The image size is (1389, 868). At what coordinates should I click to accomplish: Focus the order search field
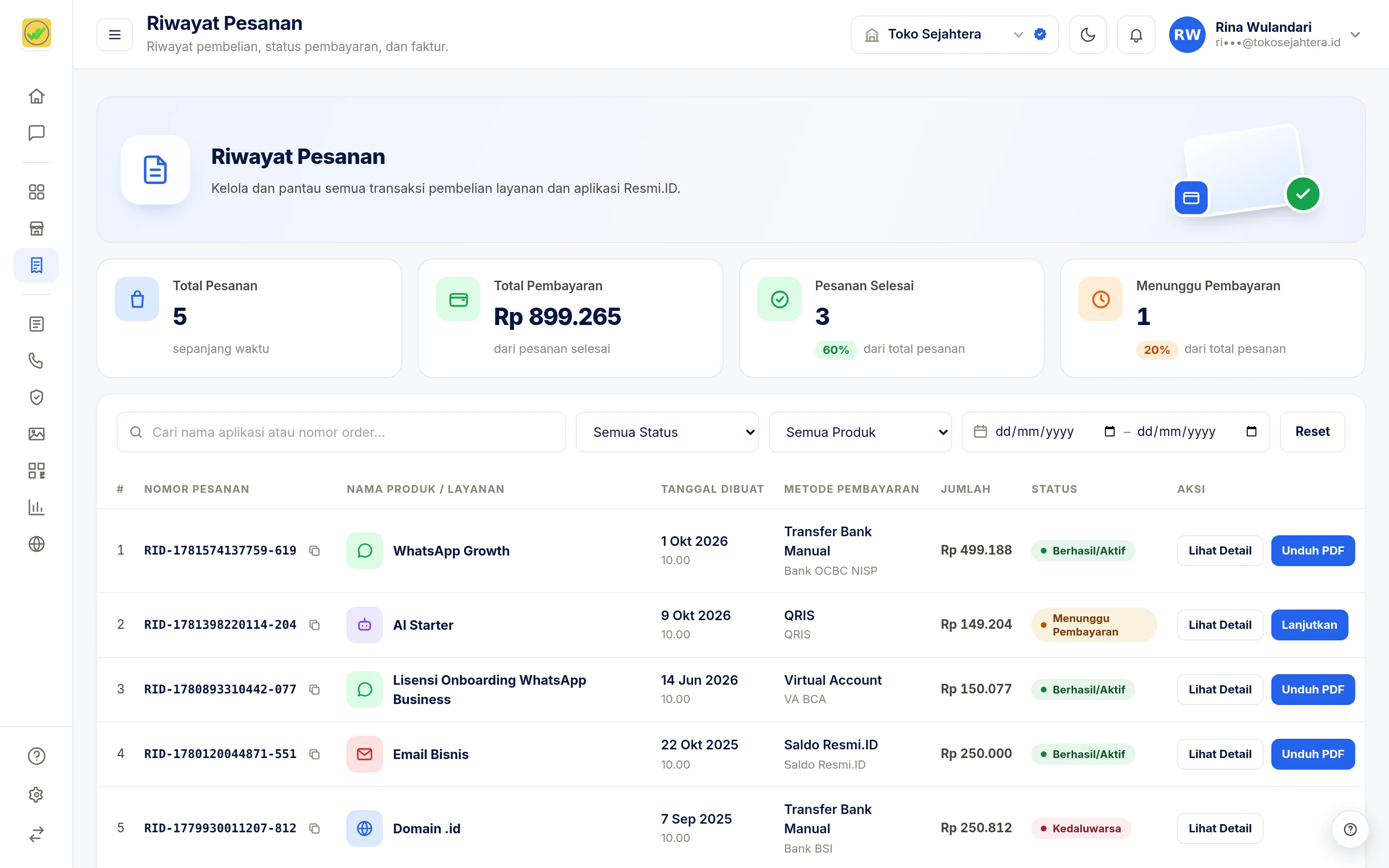pos(341,432)
